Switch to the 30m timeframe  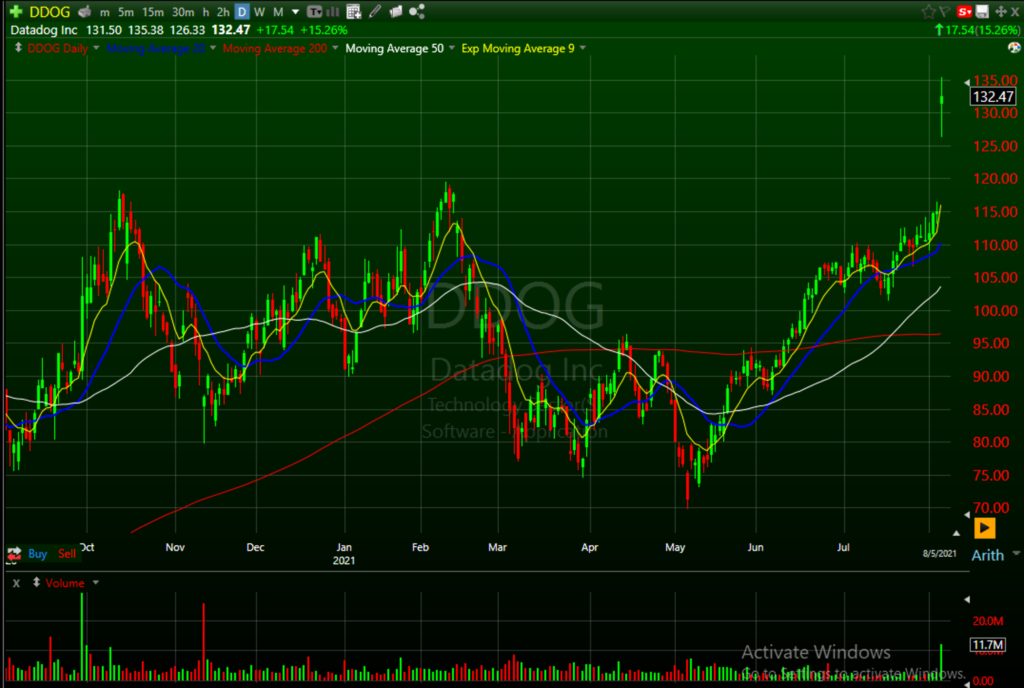(x=183, y=12)
